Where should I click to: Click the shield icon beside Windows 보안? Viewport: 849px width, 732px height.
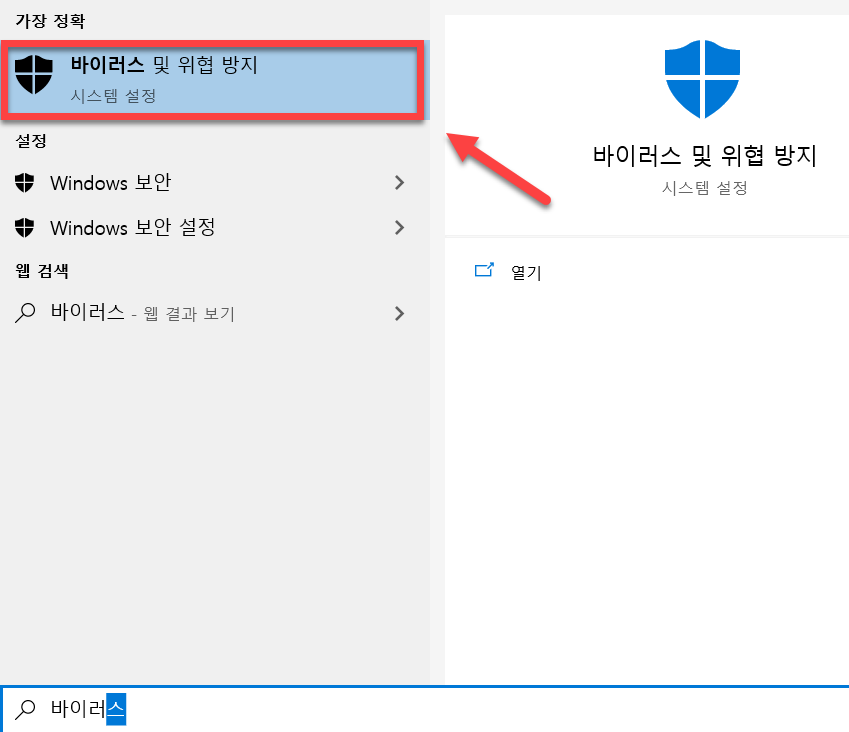[24, 183]
